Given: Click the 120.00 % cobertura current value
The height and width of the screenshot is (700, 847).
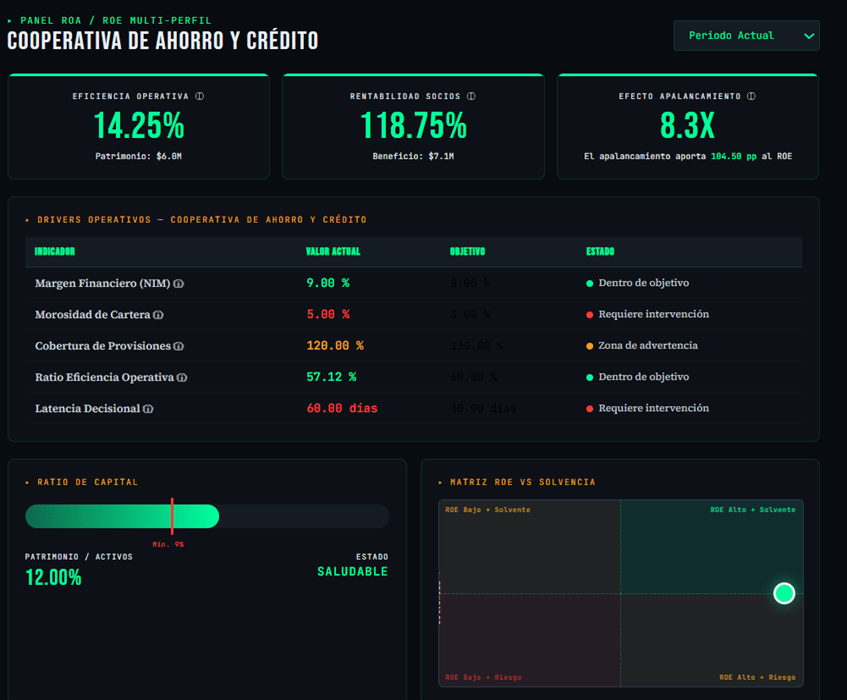Looking at the screenshot, I should click(335, 346).
